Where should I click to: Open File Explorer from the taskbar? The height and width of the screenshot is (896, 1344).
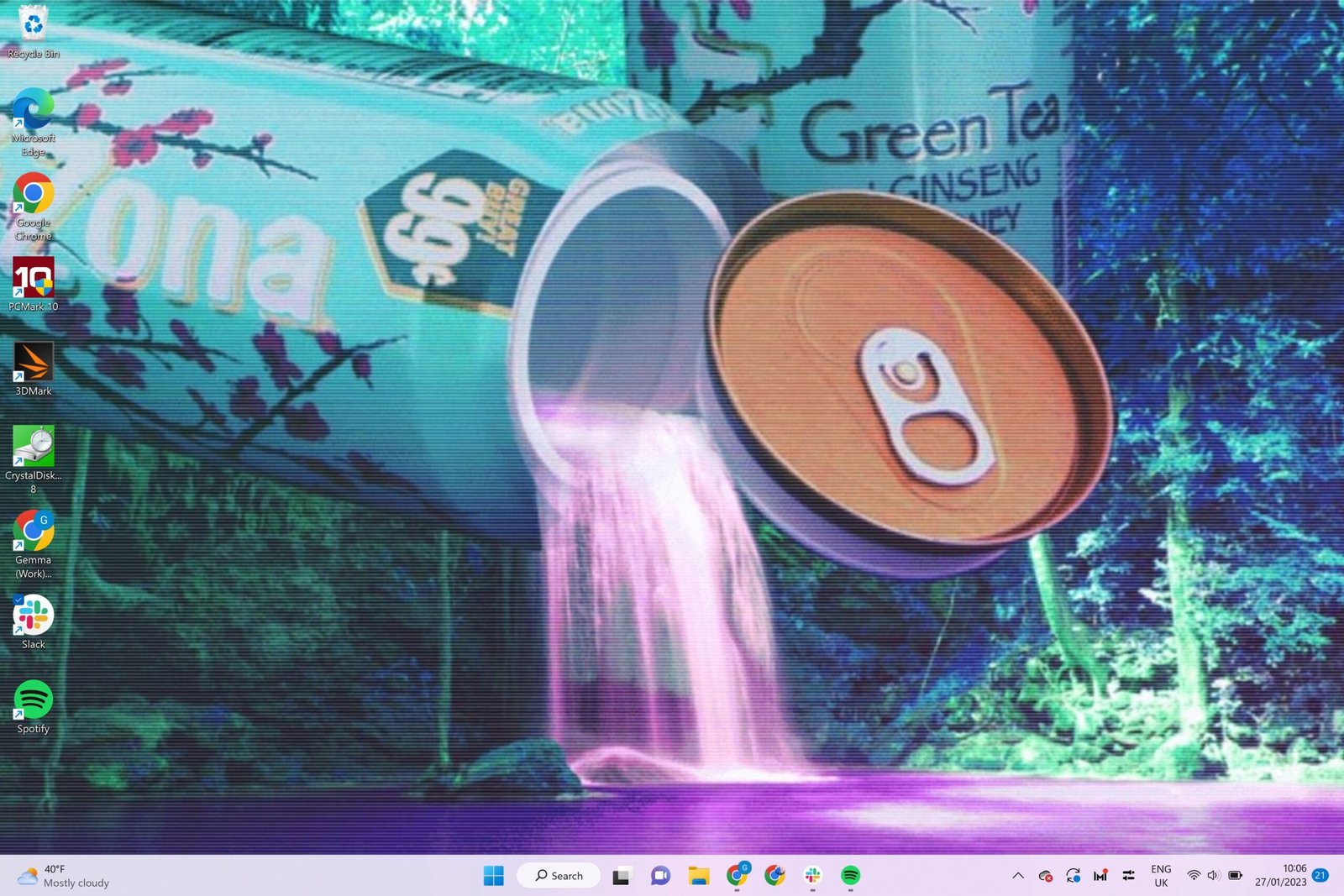pyautogui.click(x=699, y=876)
